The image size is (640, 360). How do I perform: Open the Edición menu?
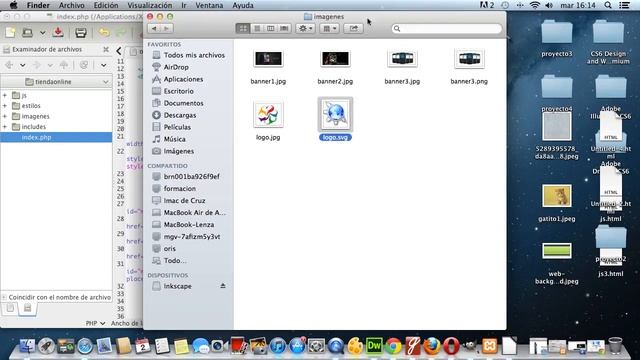[106, 5]
